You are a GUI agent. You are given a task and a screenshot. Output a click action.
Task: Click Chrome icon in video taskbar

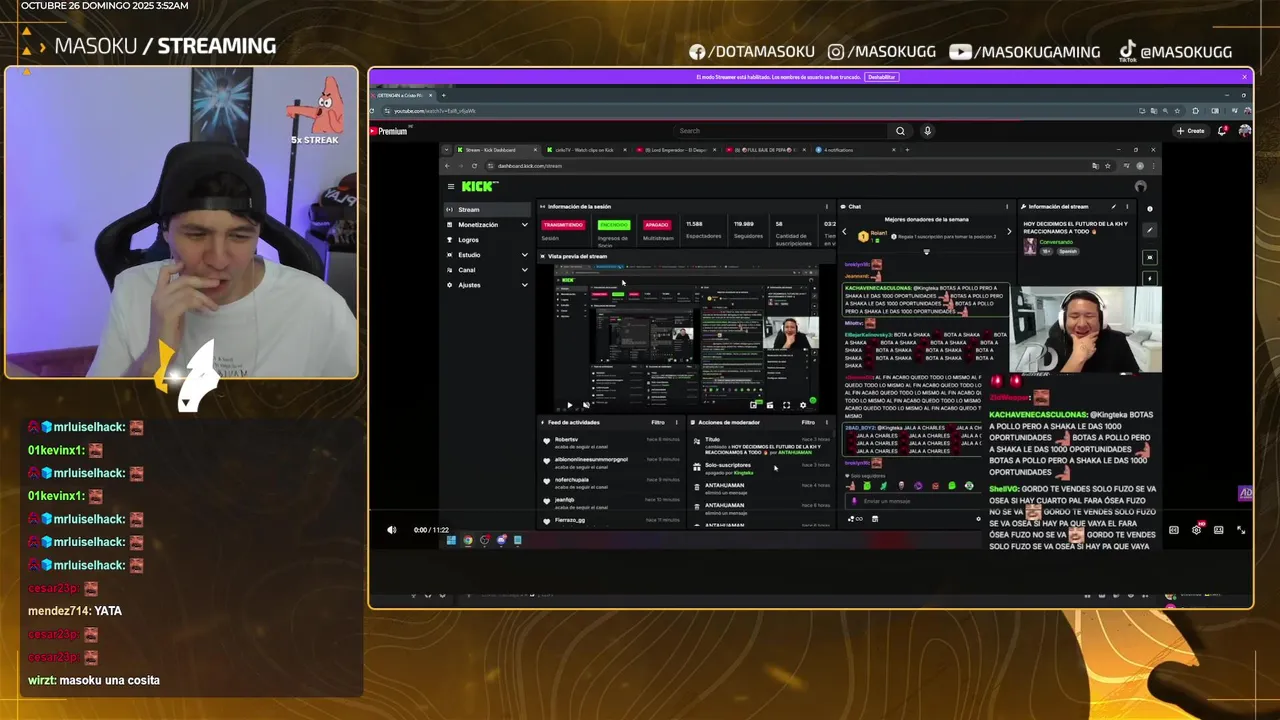coord(467,540)
